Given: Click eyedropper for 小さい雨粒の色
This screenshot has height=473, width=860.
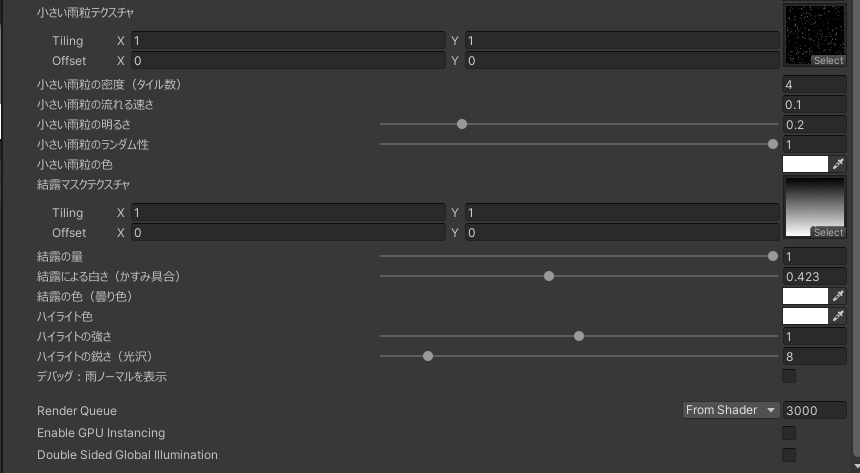Looking at the screenshot, I should tap(839, 164).
